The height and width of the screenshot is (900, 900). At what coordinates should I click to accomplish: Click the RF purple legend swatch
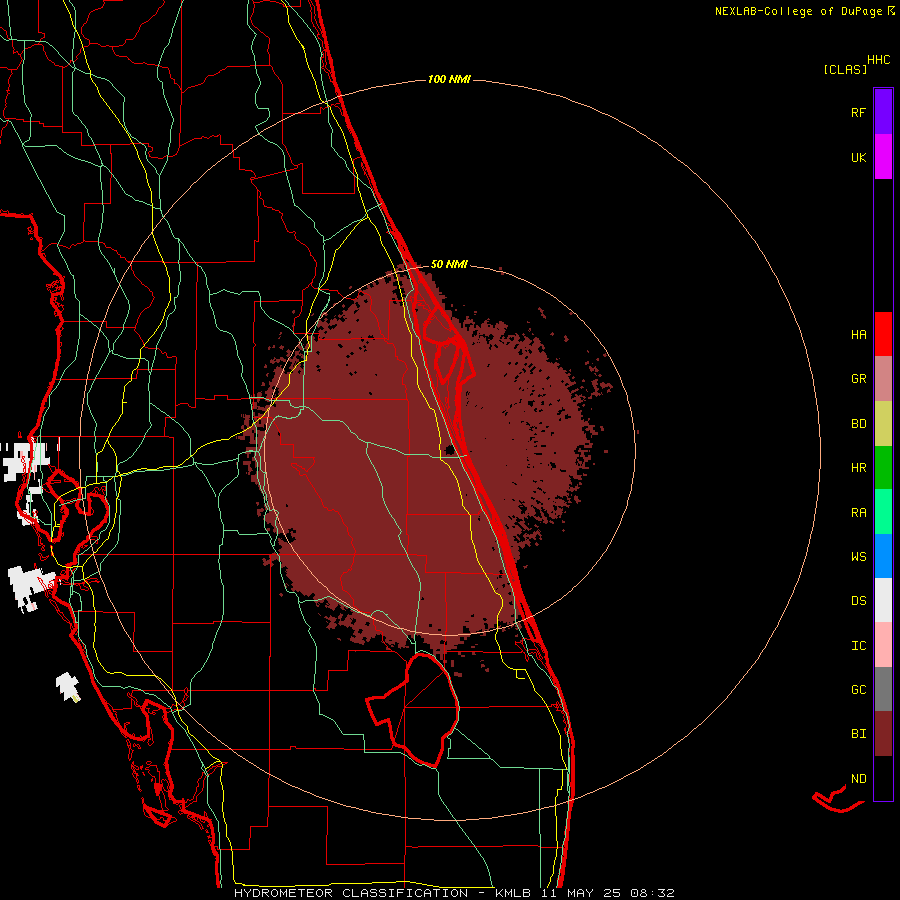pos(883,112)
